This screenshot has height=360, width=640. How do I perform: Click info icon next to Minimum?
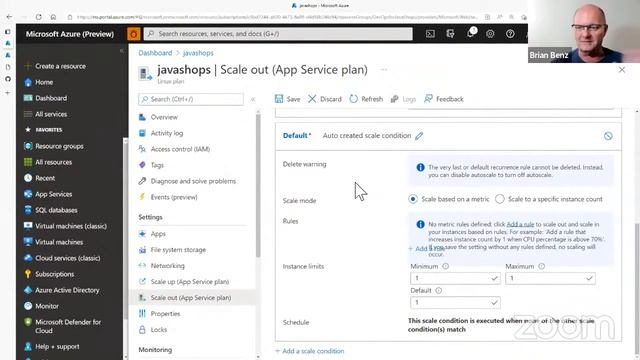tap(446, 266)
